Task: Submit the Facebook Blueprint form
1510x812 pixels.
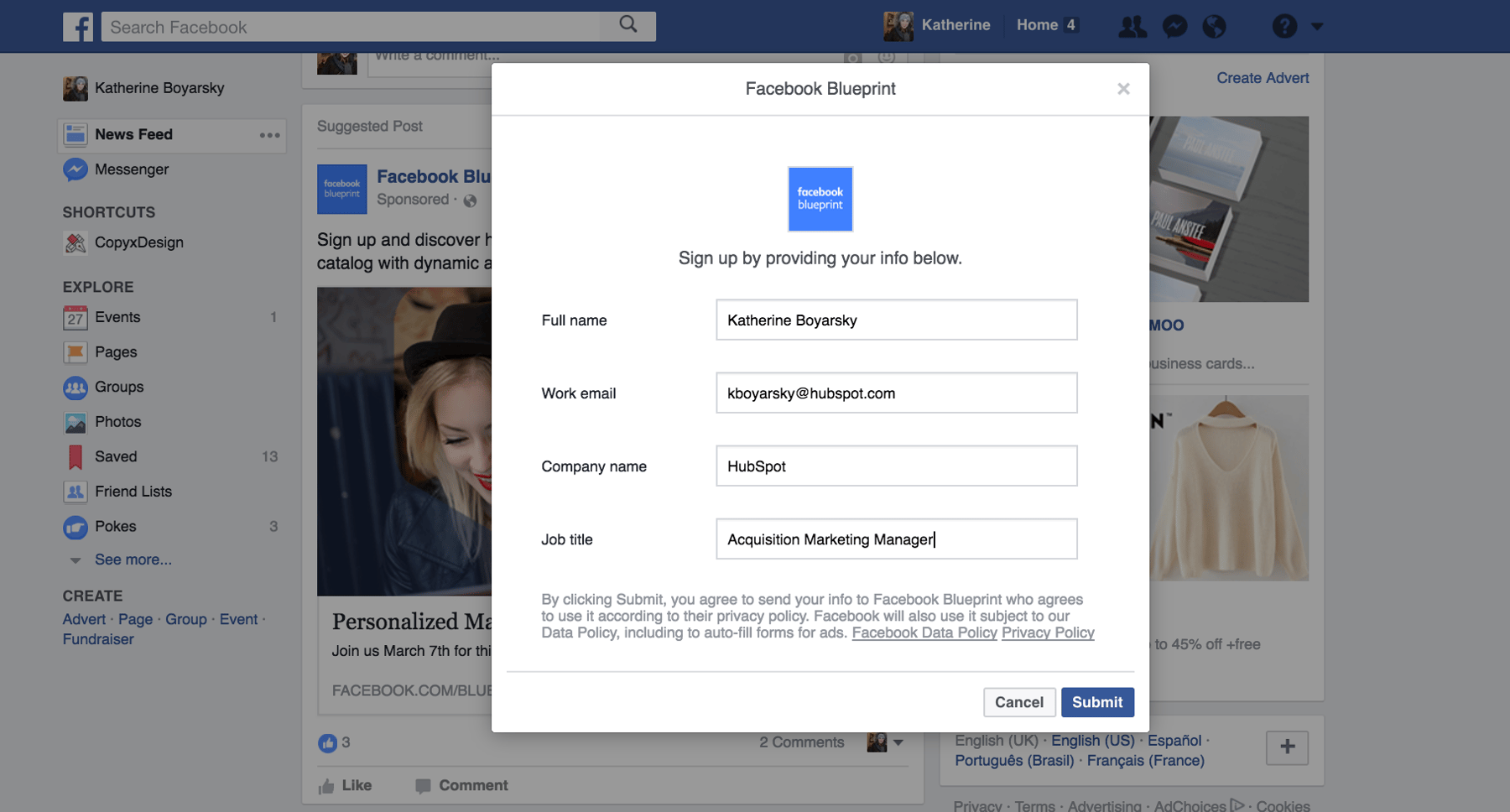Action: 1097,702
